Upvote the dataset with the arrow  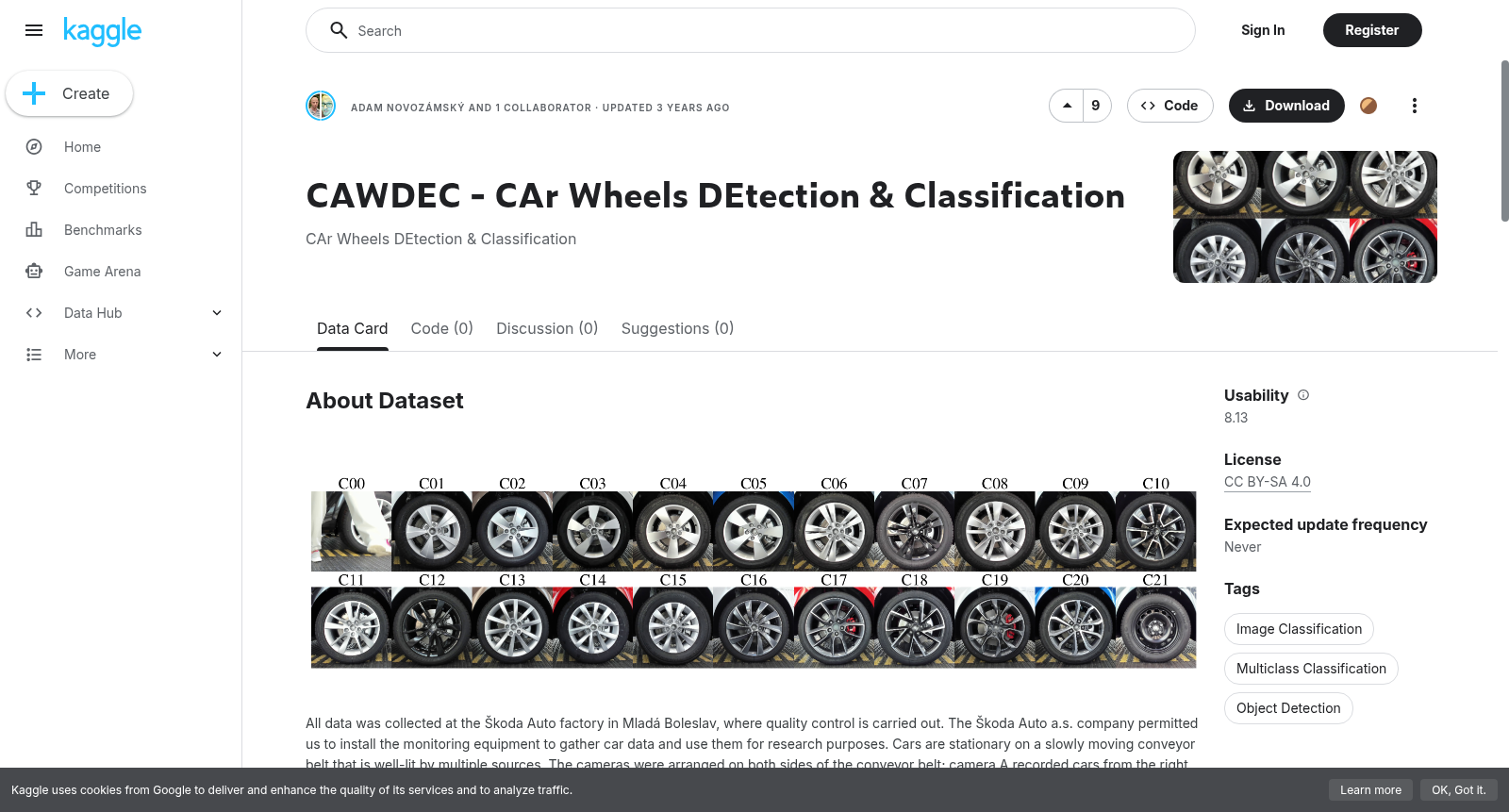1067,106
